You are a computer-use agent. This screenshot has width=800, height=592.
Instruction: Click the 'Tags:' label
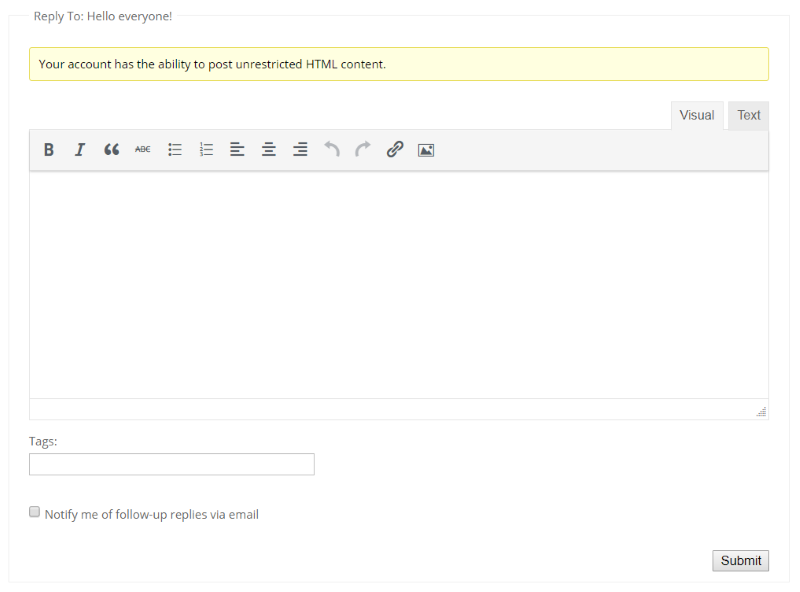point(43,441)
